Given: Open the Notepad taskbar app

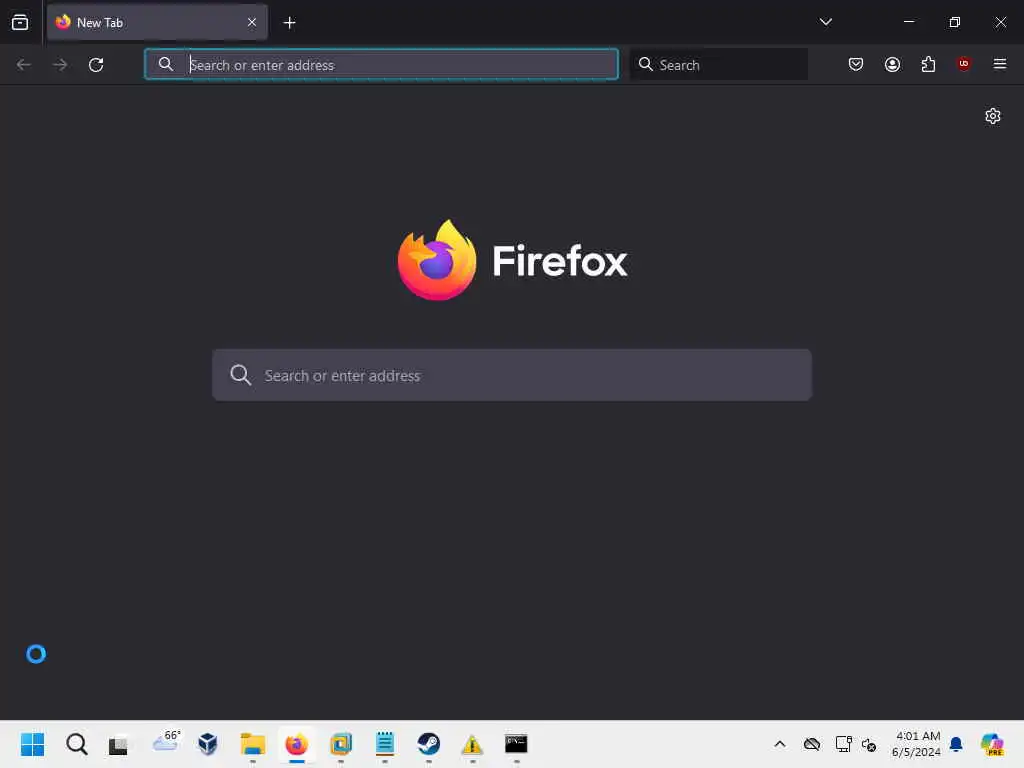Looking at the screenshot, I should click(385, 744).
